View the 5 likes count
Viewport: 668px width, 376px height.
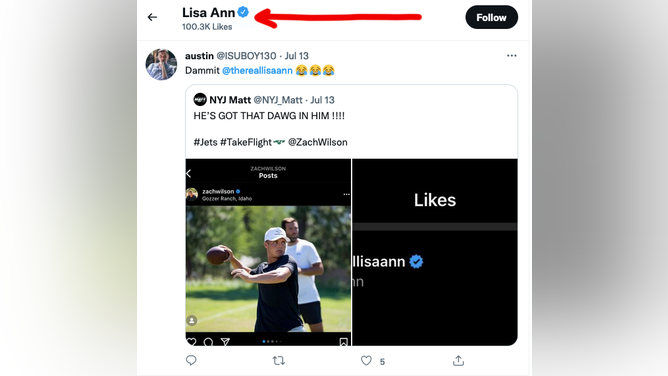(x=382, y=362)
